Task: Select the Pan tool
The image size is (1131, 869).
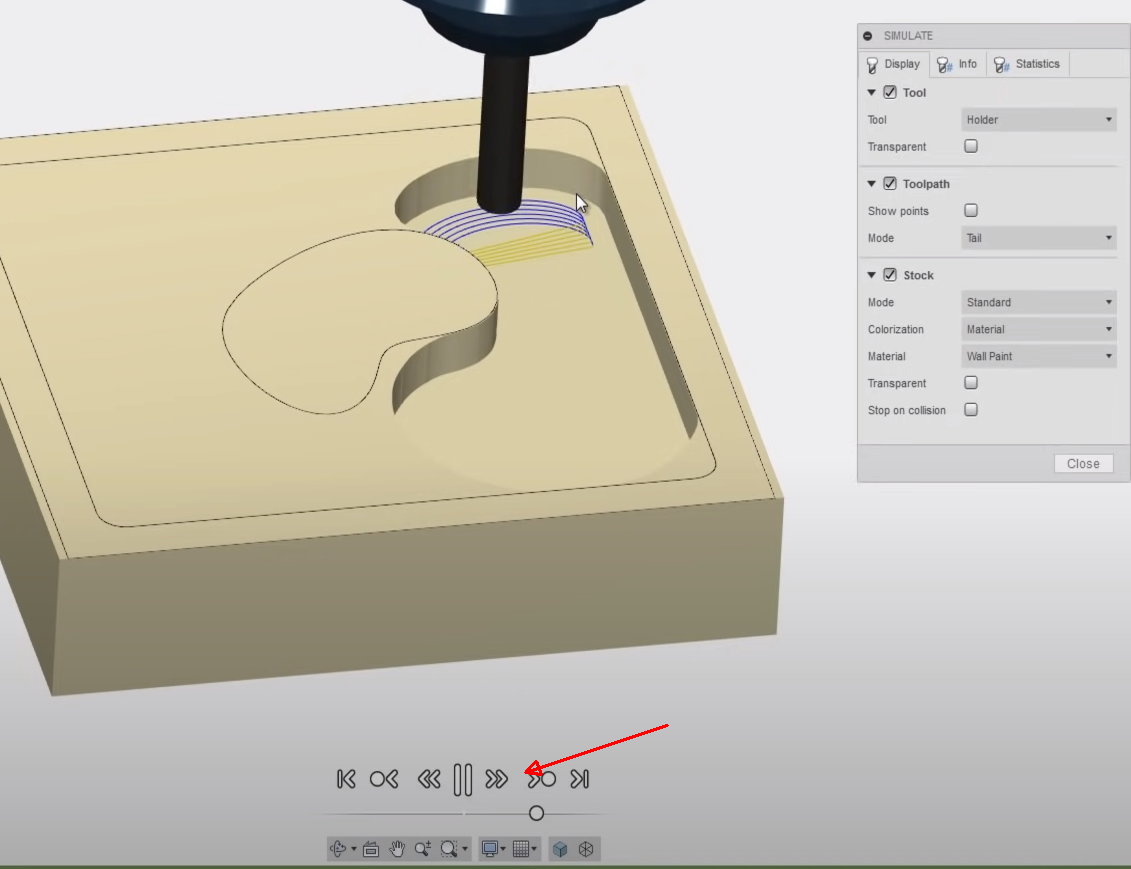Action: pos(397,848)
